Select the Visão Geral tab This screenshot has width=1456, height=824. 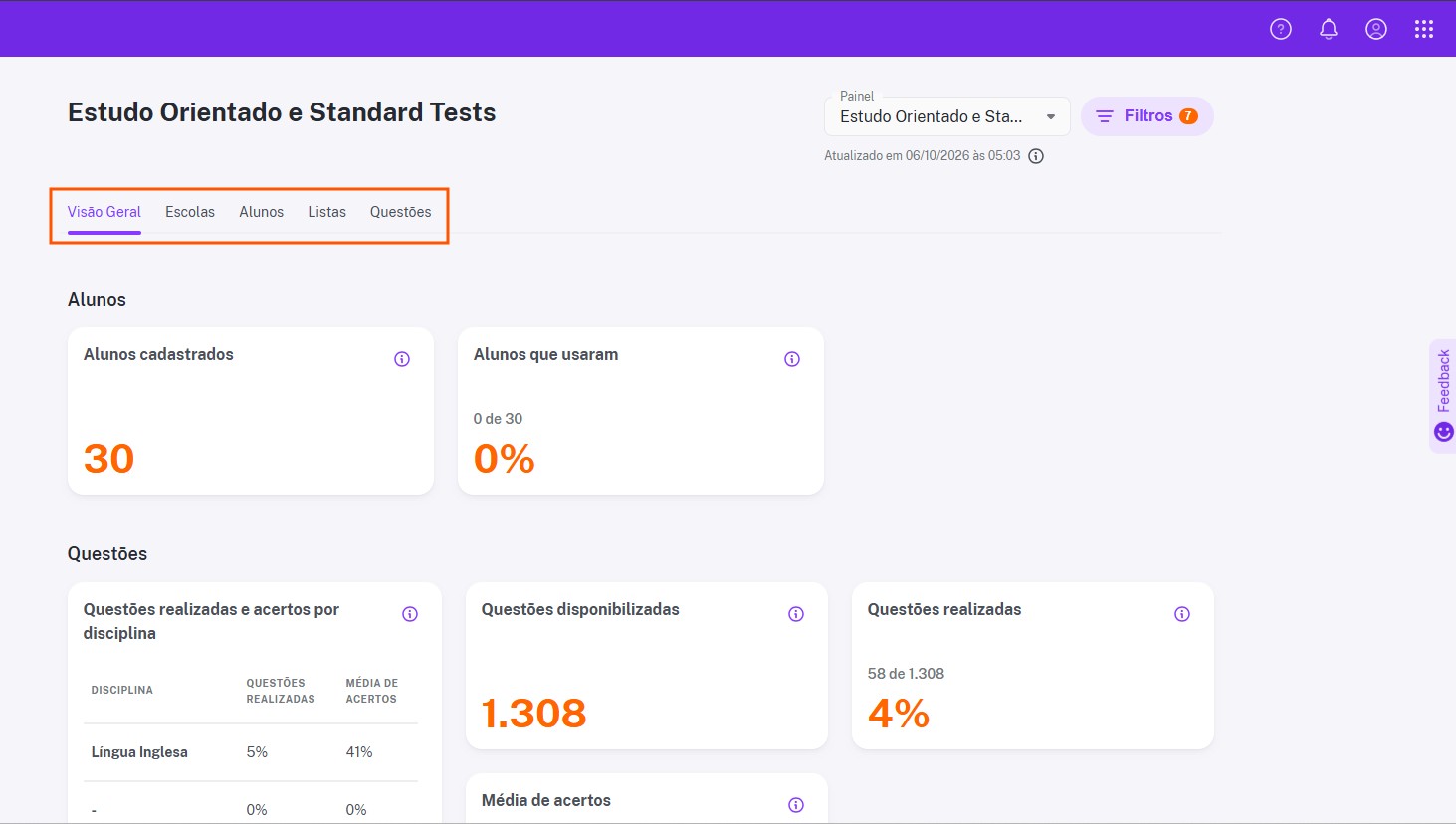pyautogui.click(x=104, y=212)
